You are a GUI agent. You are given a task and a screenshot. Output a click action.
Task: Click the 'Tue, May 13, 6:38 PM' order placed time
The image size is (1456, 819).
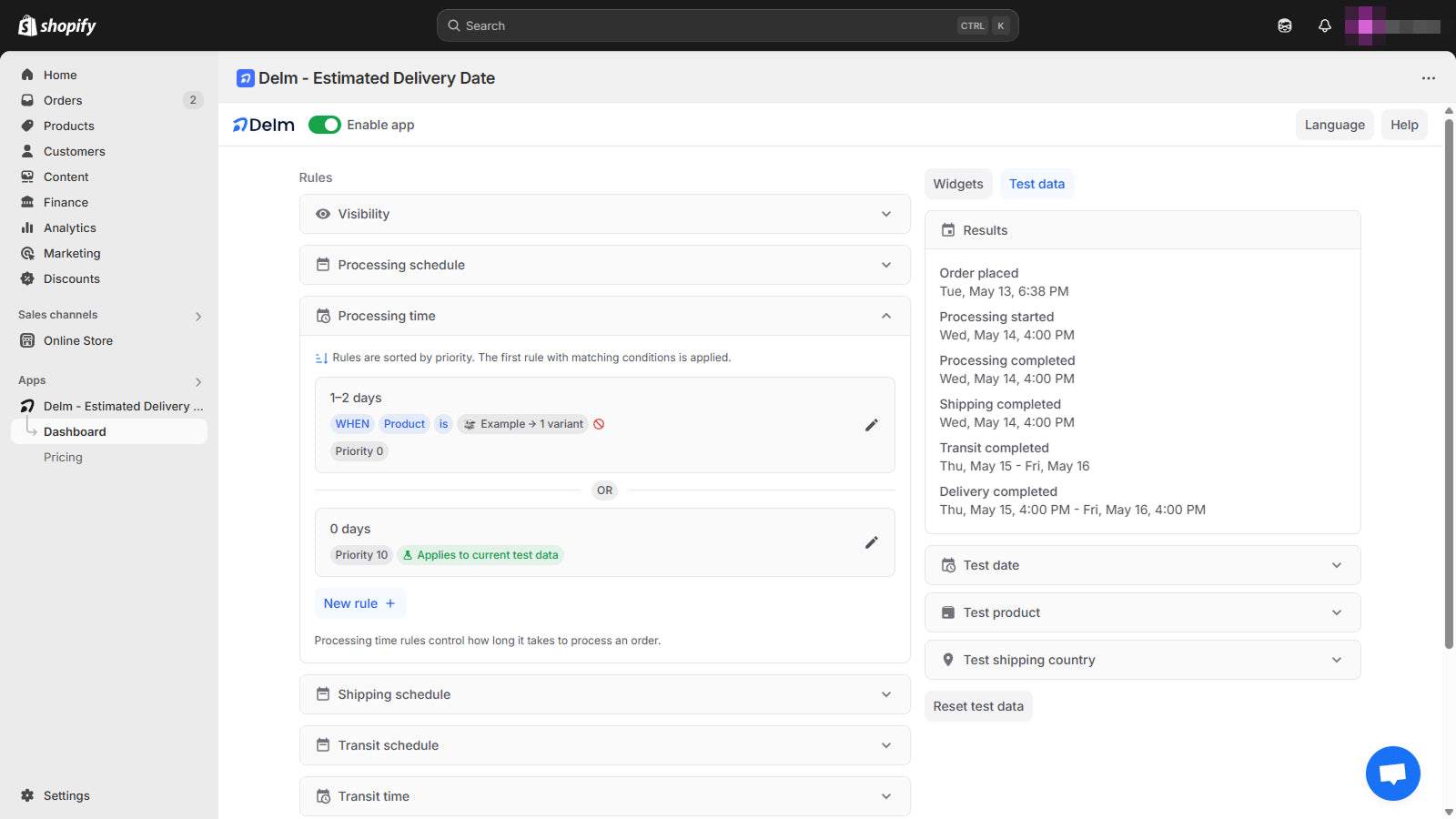[x=1004, y=291]
